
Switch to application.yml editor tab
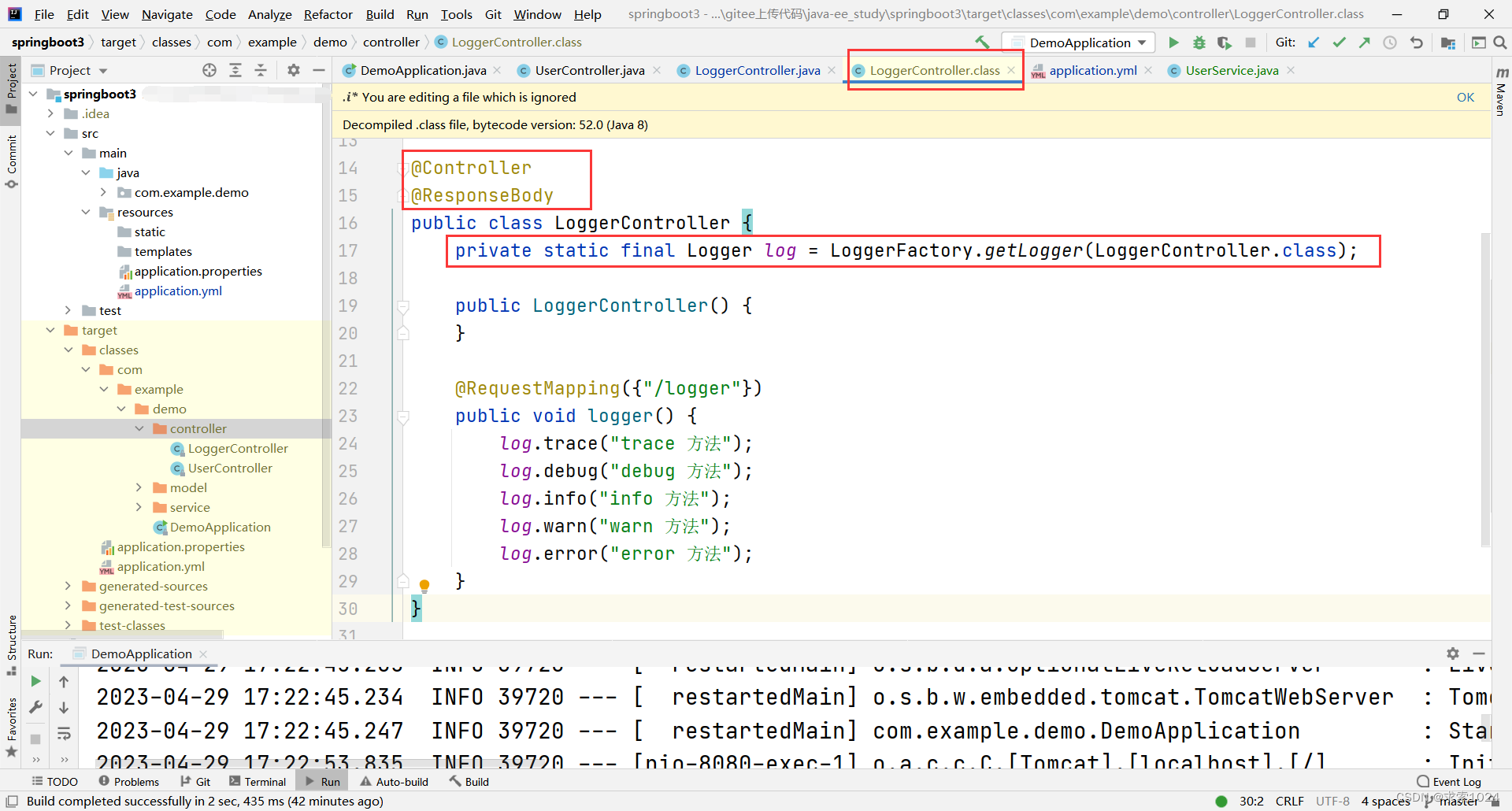point(1093,70)
